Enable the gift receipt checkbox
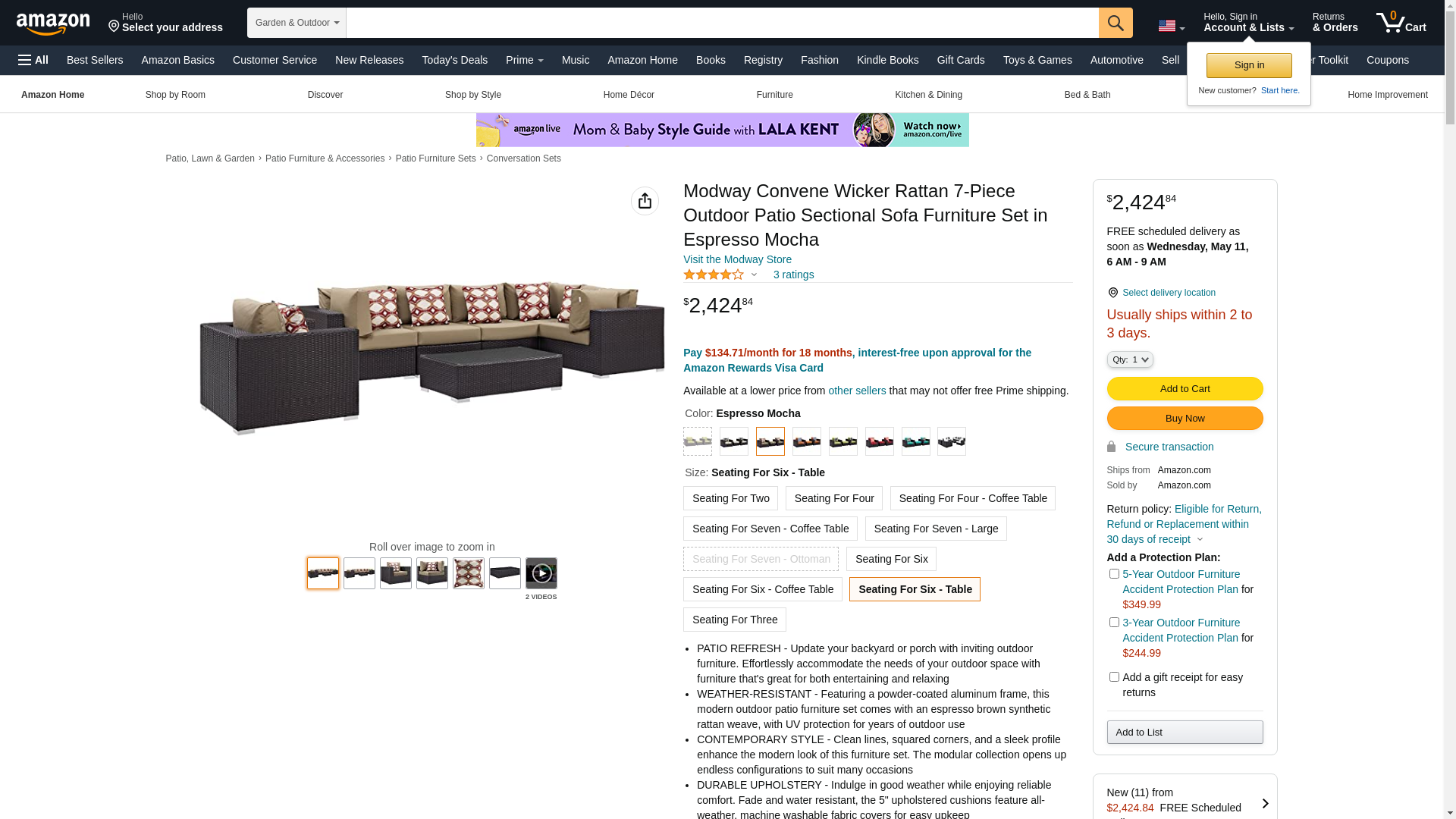Viewport: 1456px width, 819px height. coord(1114,677)
